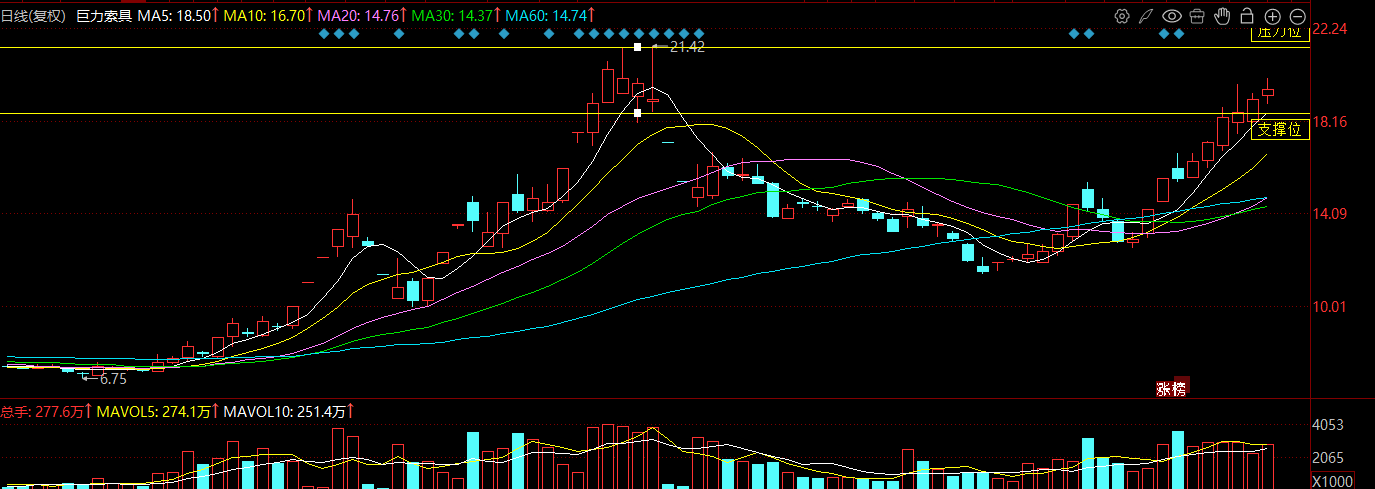Zoom in with the plus circle icon
This screenshot has width=1375, height=489.
pos(1272,16)
